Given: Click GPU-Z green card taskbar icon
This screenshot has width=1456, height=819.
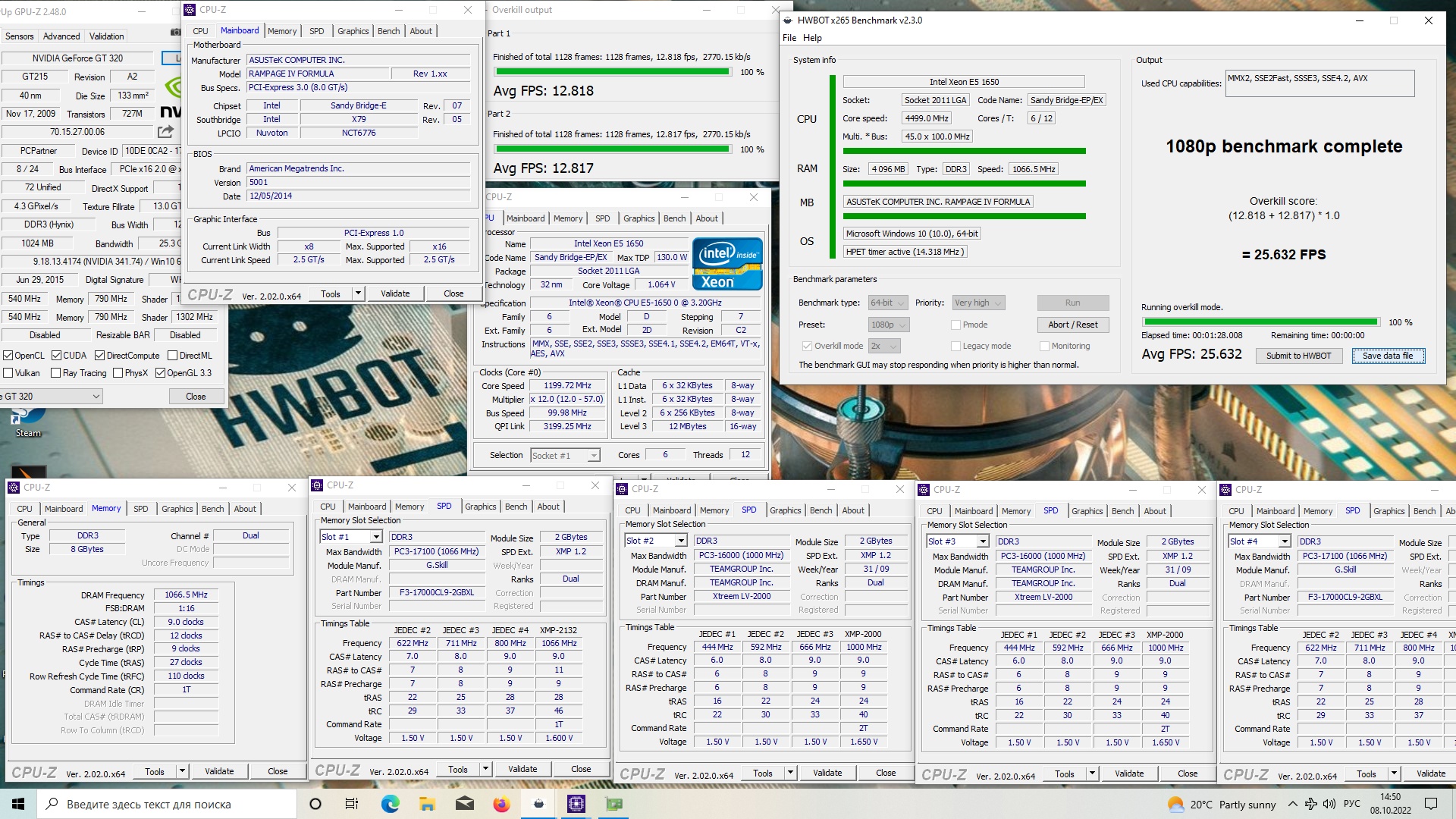Looking at the screenshot, I should tap(613, 804).
